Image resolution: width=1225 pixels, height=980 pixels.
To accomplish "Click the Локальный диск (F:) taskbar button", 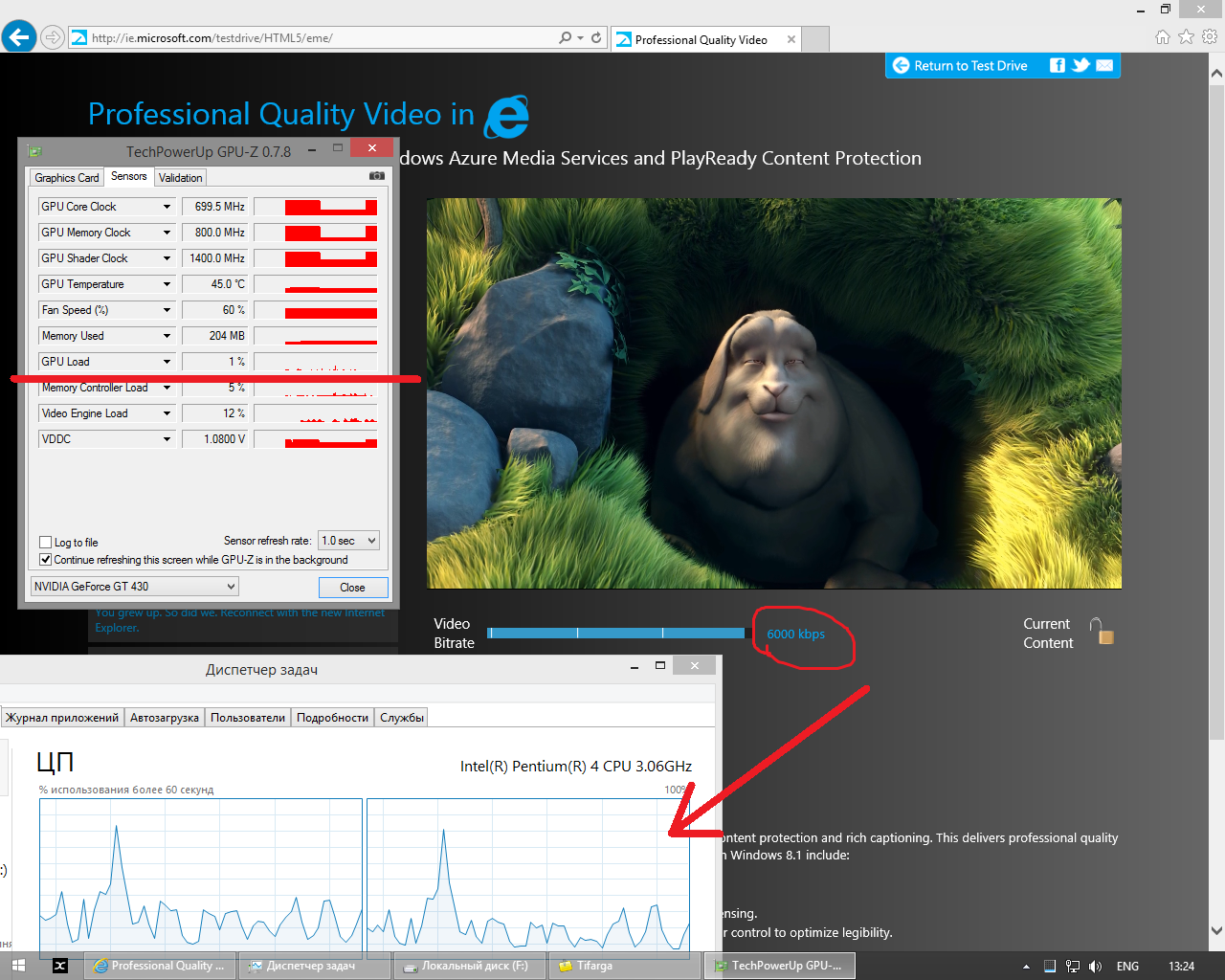I will pos(469,966).
